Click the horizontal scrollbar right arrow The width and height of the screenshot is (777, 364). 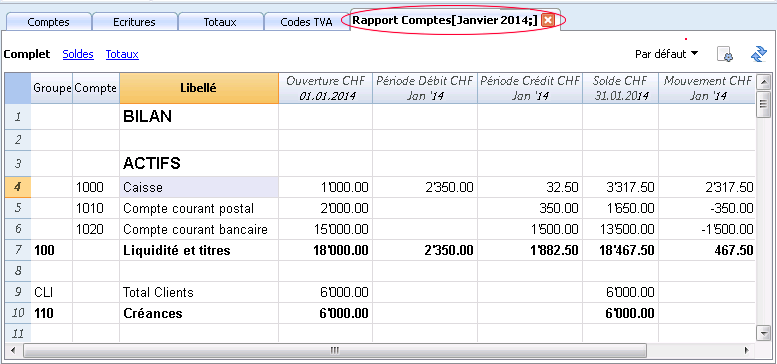click(747, 350)
